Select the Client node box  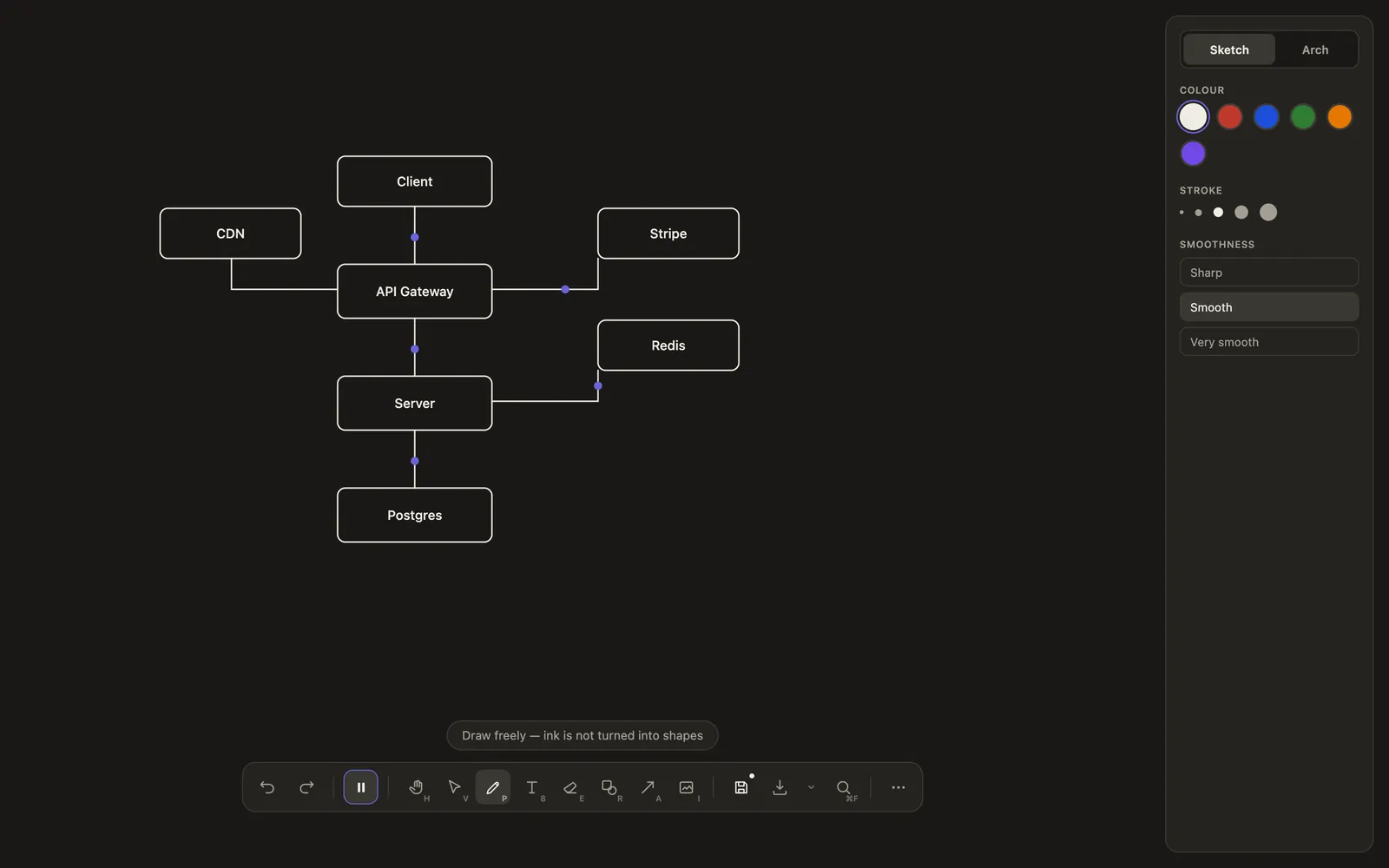[415, 181]
